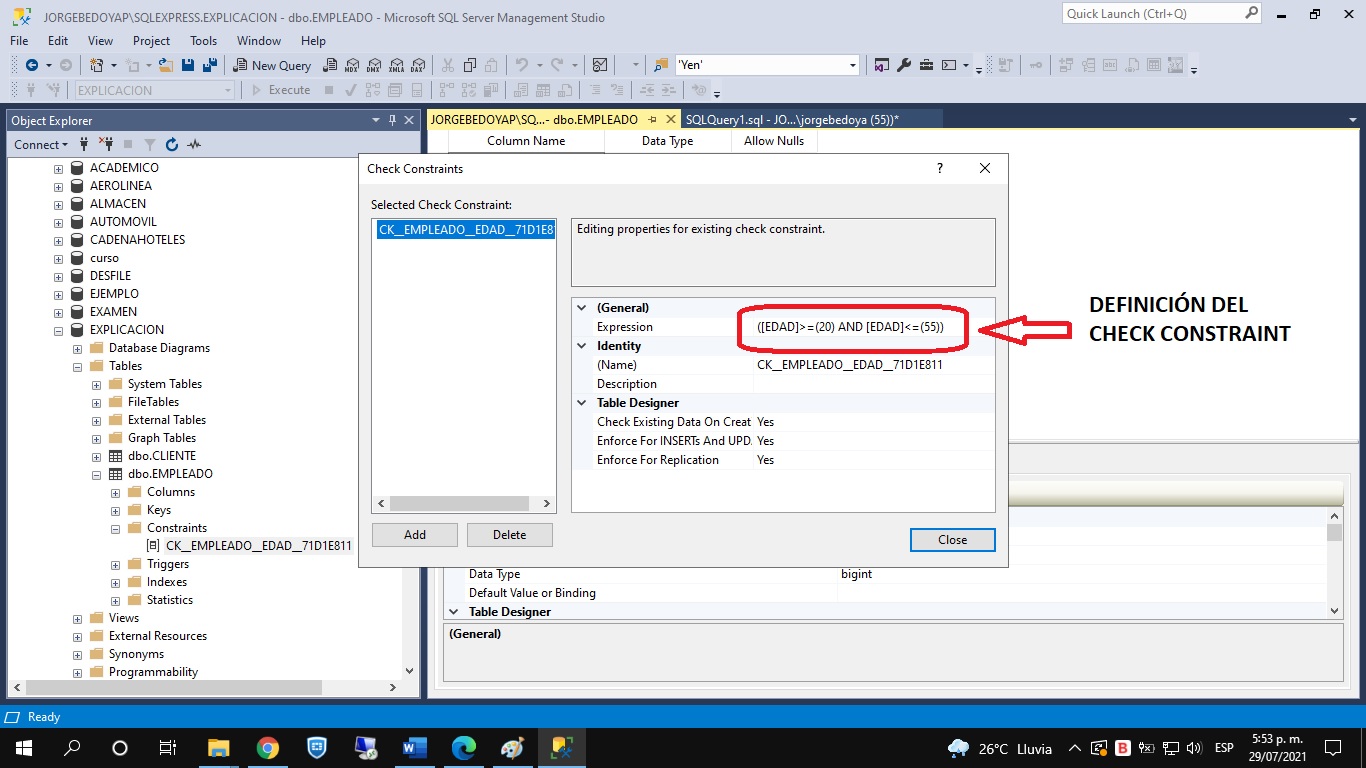The width and height of the screenshot is (1366, 768).
Task: Open an MDX query icon
Action: [351, 65]
